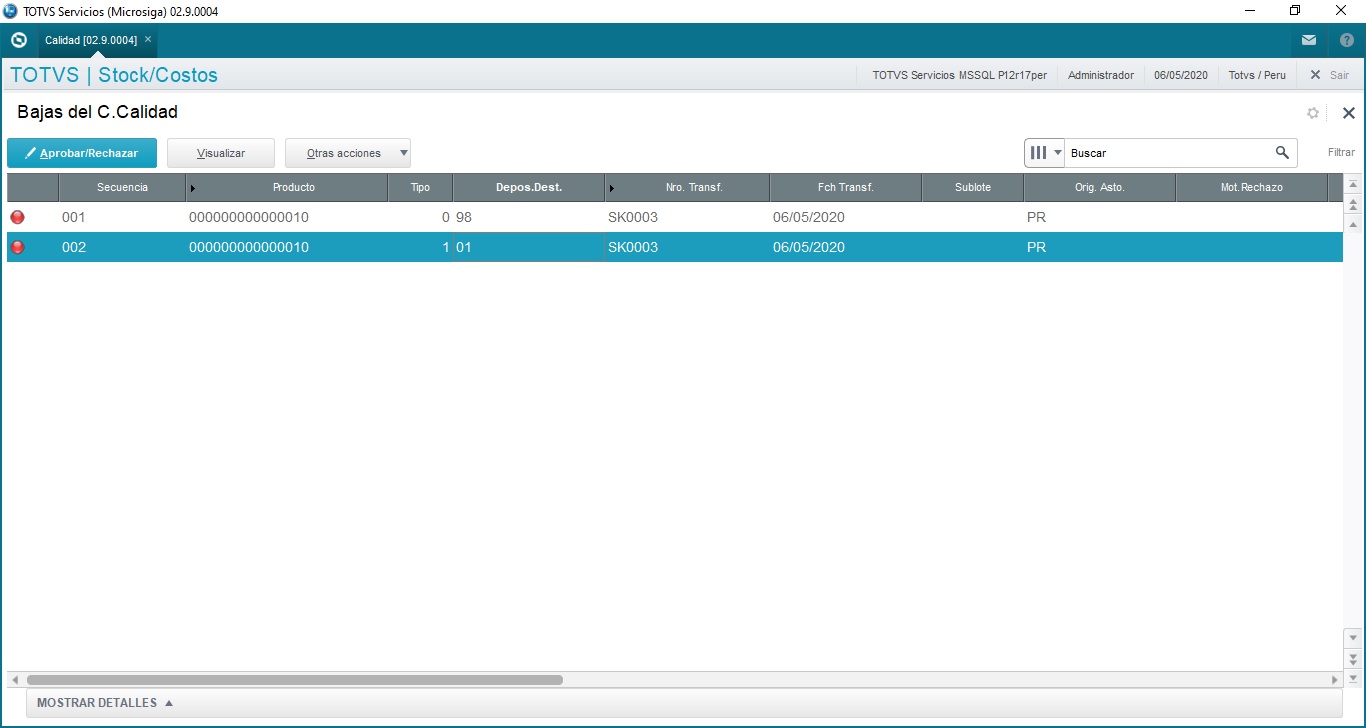Sort by the Mot.Rechazo column header

tap(1252, 187)
